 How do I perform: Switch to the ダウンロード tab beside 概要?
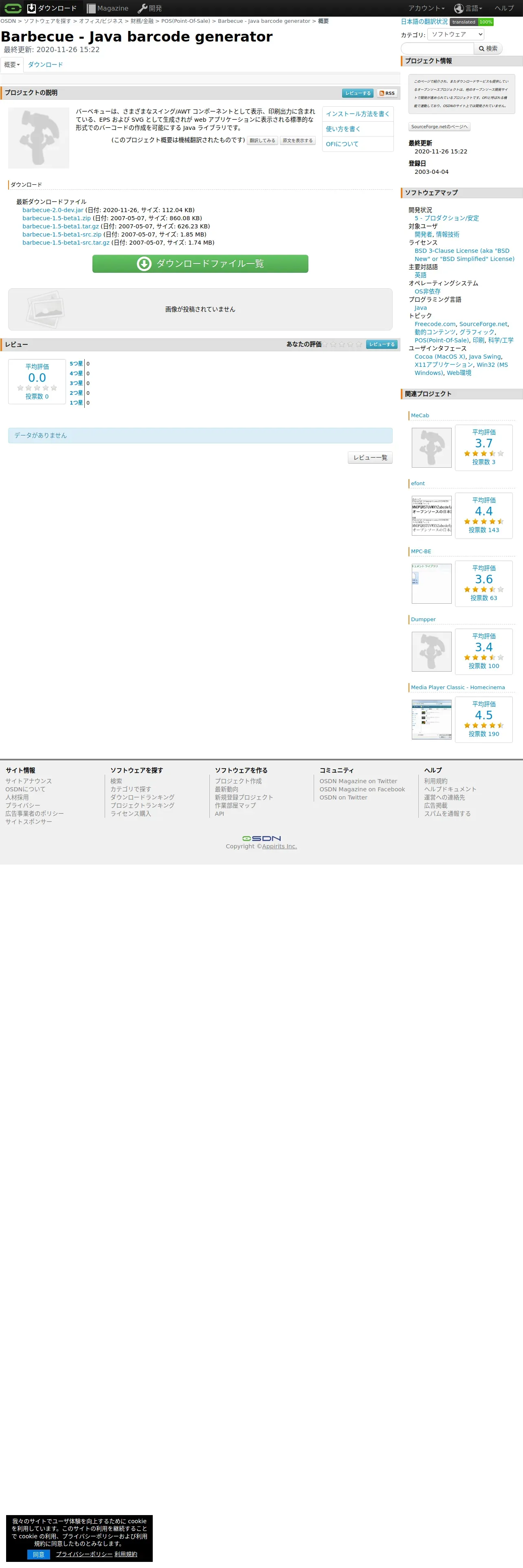(x=46, y=65)
